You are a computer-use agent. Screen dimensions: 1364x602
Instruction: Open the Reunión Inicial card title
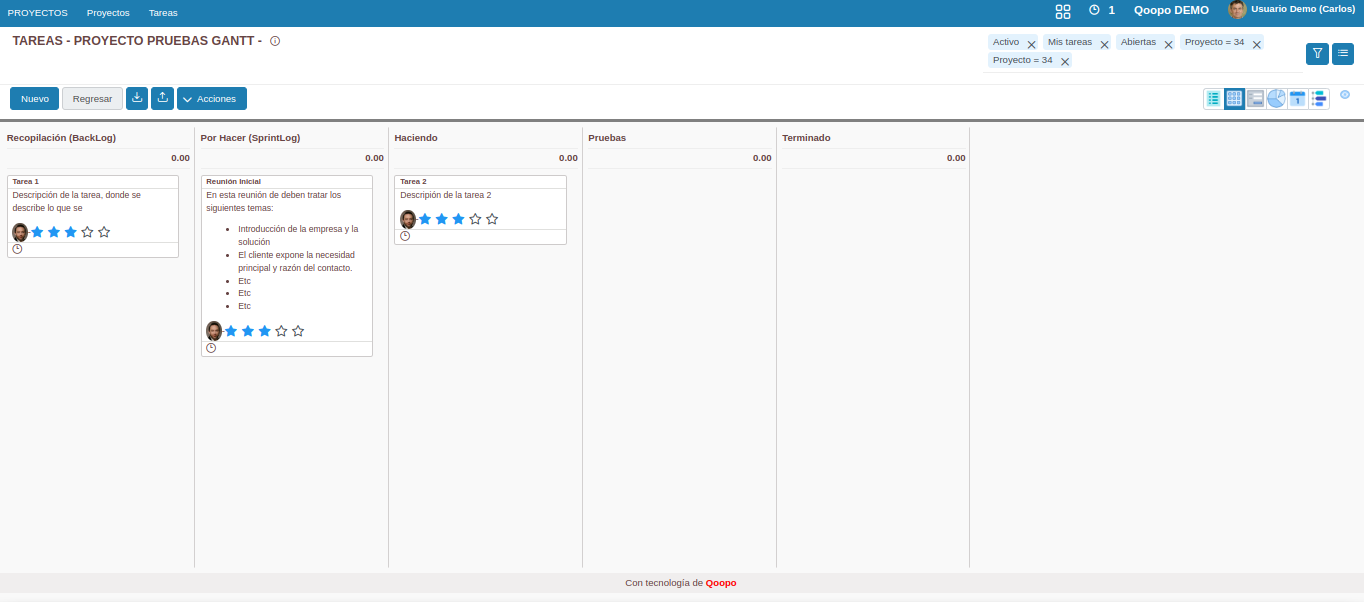[x=233, y=181]
